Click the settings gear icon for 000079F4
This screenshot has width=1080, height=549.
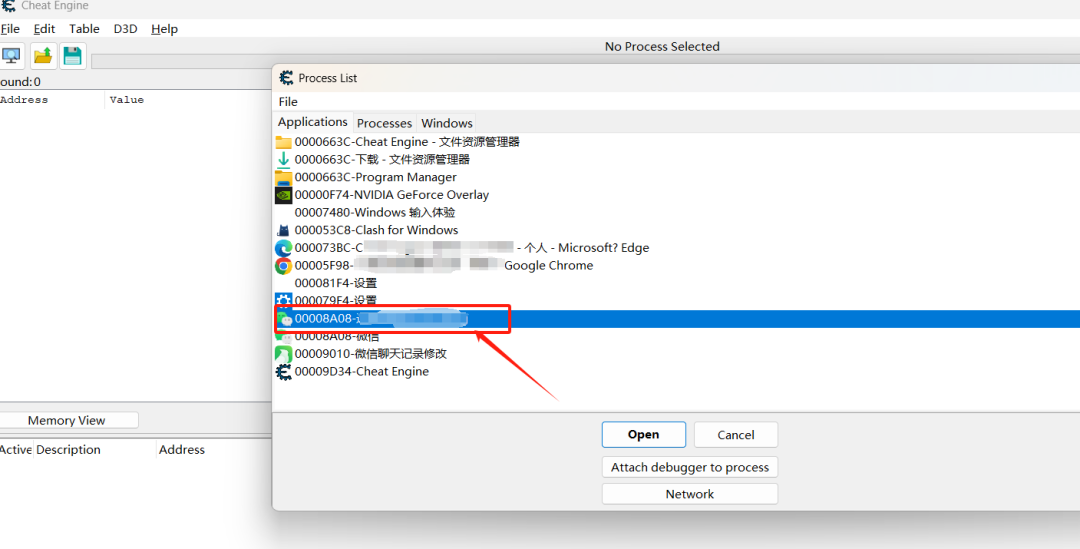pyautogui.click(x=283, y=300)
